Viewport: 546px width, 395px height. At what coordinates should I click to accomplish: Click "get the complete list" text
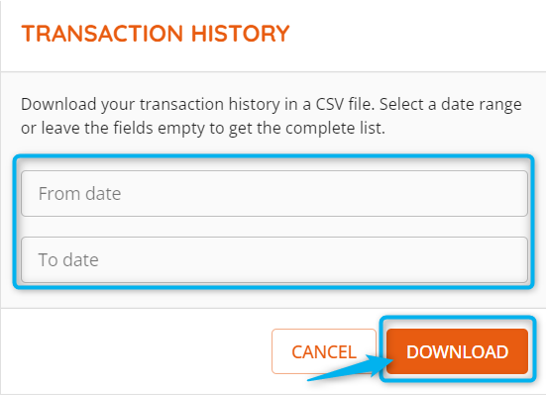tap(306, 128)
